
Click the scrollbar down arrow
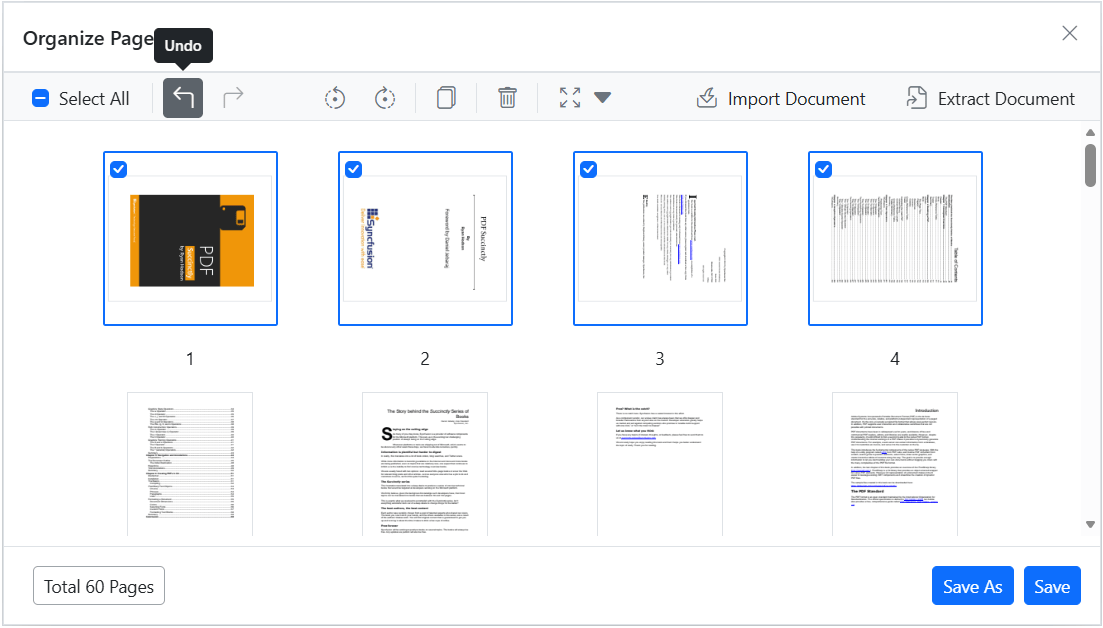pos(1090,525)
